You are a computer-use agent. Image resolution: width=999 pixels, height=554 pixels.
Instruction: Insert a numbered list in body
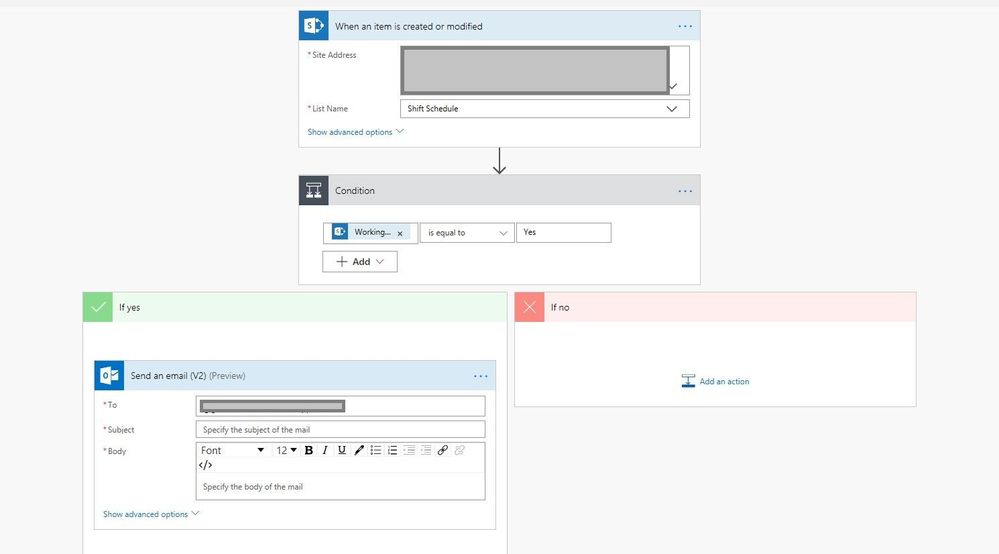(392, 450)
